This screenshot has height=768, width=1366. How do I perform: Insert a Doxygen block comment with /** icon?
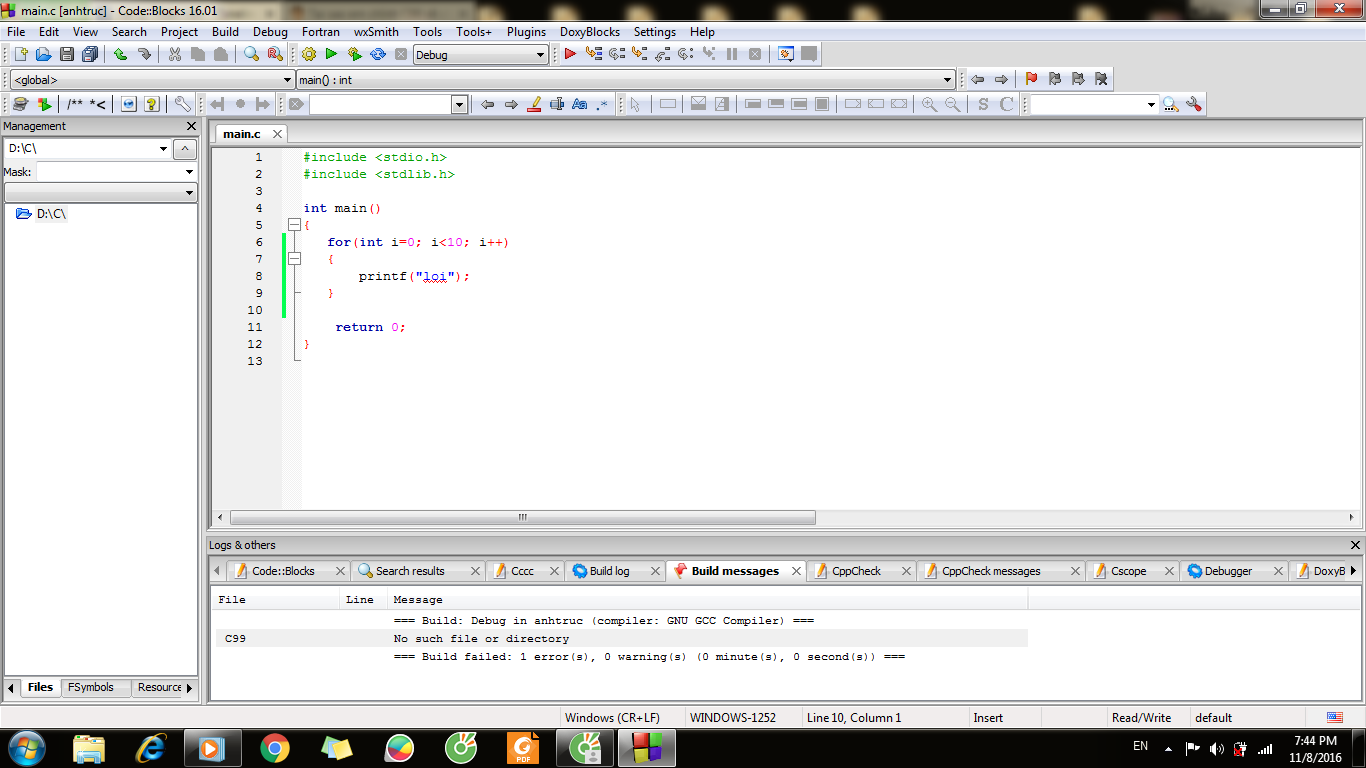click(75, 104)
